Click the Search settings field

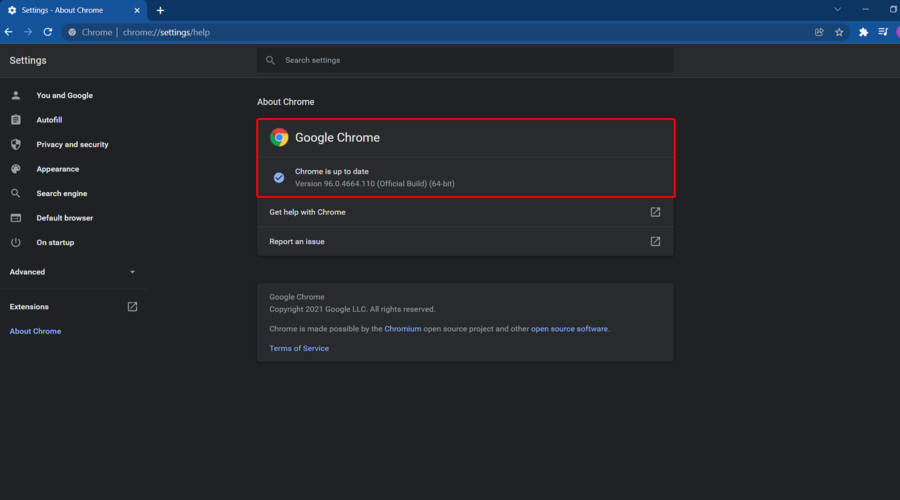coord(465,60)
